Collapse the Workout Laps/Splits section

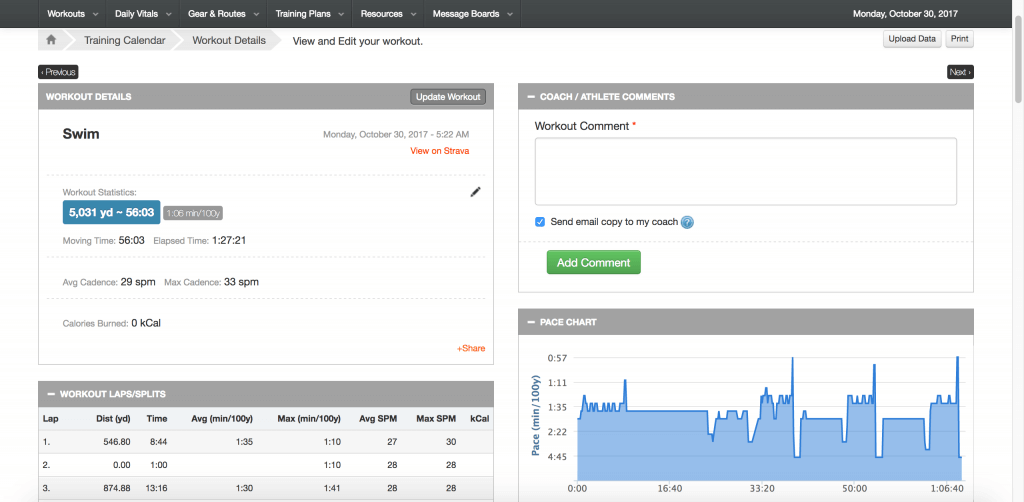pos(50,395)
